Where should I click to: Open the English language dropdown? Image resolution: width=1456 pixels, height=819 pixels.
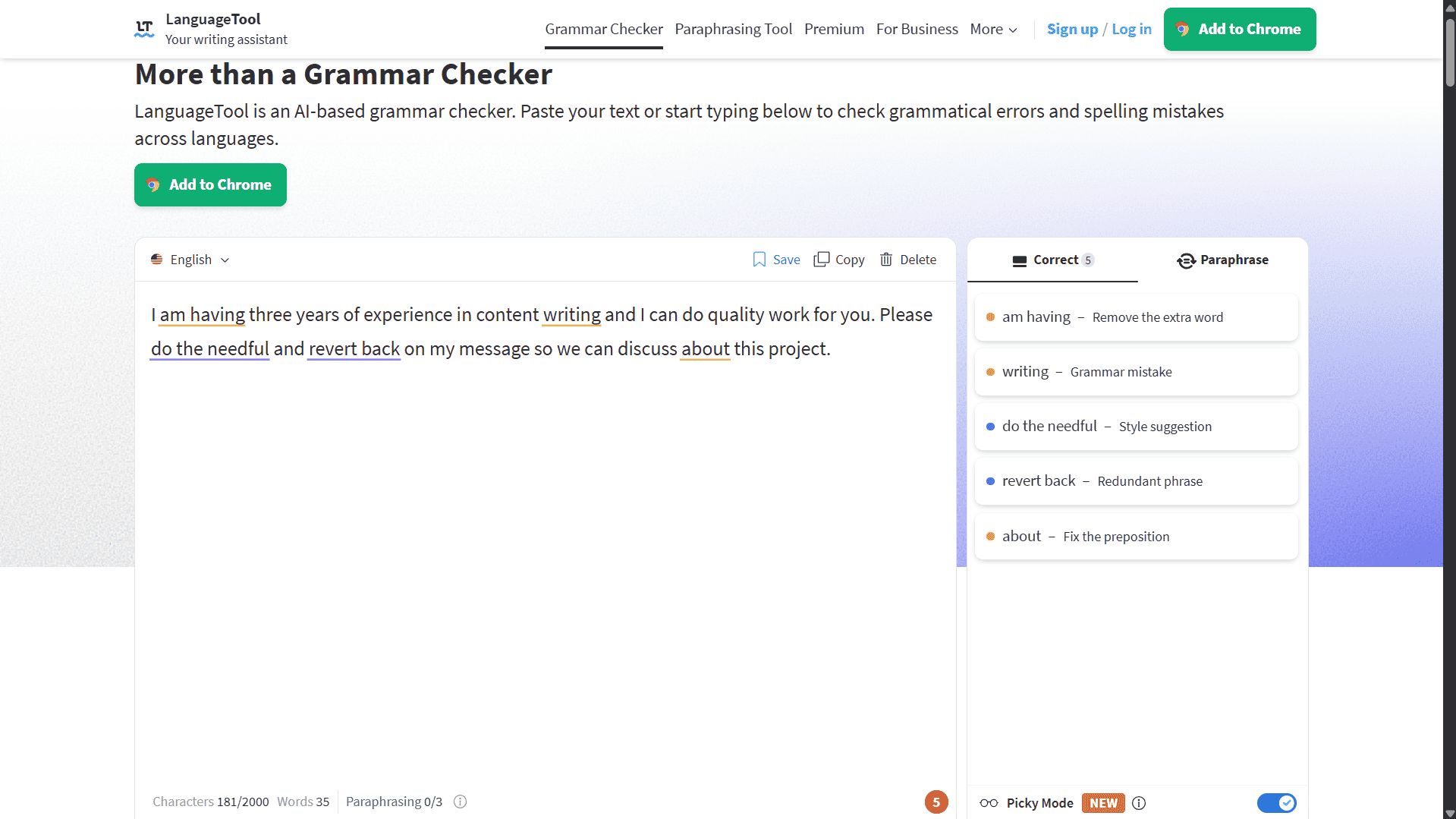189,259
